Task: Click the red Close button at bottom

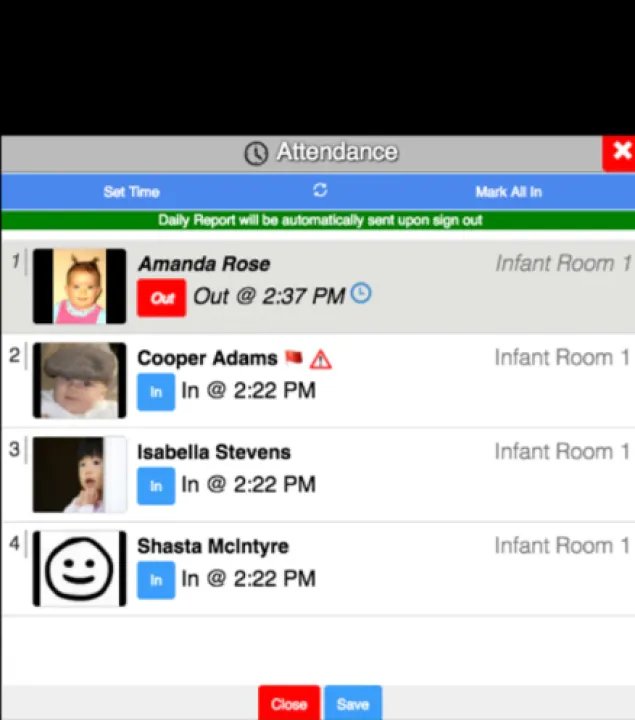Action: (x=288, y=704)
